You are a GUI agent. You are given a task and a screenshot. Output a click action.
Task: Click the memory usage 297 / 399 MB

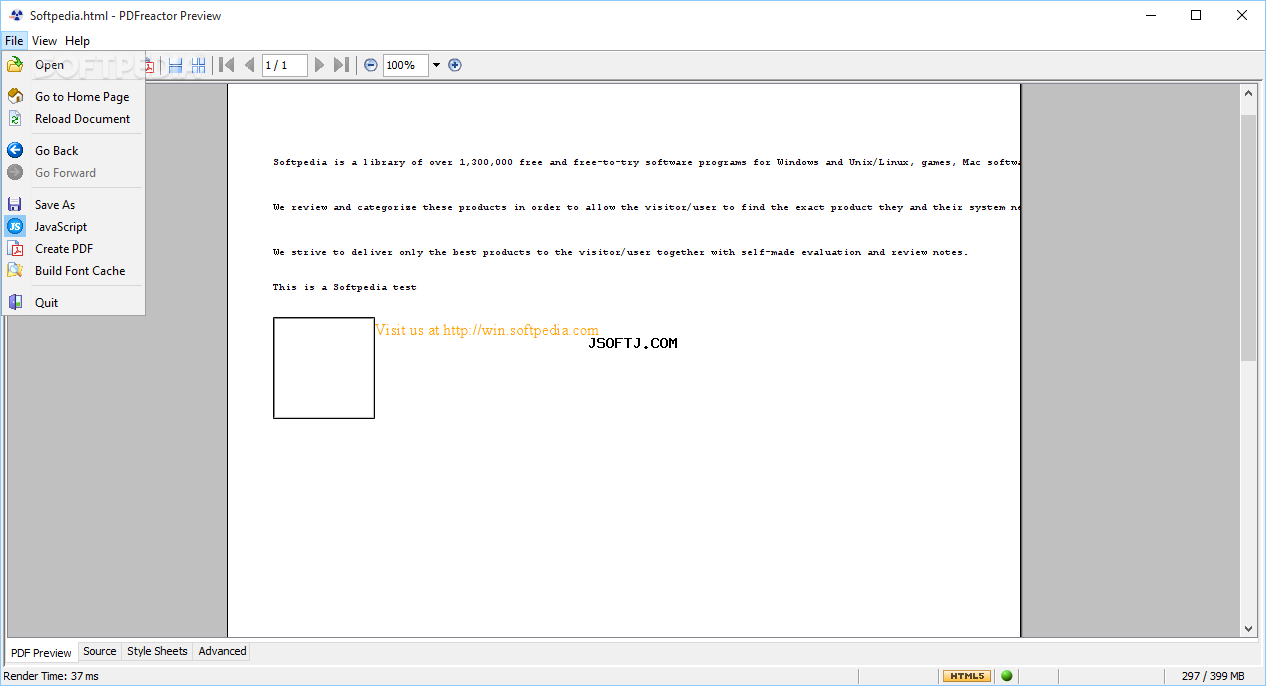[1211, 676]
